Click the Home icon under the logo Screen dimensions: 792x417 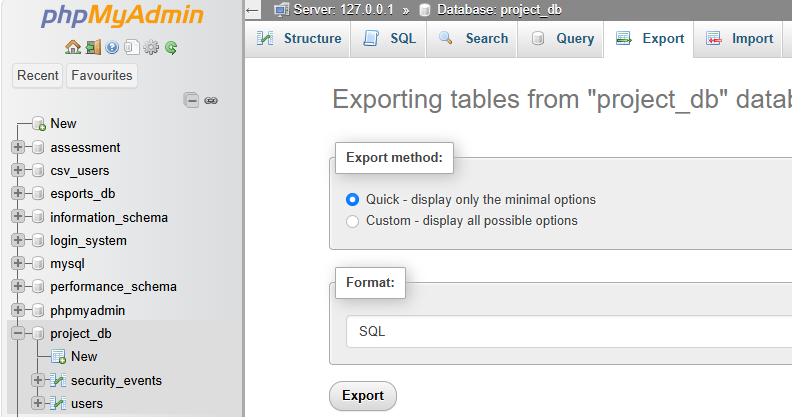[x=73, y=47]
